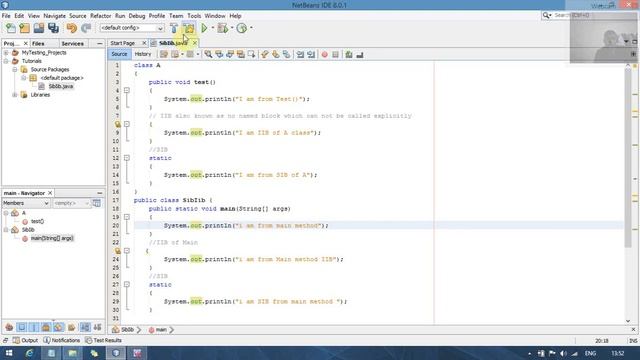Viewport: 640px width, 360px height.
Task: Run the project with the green play icon
Action: tap(204, 28)
